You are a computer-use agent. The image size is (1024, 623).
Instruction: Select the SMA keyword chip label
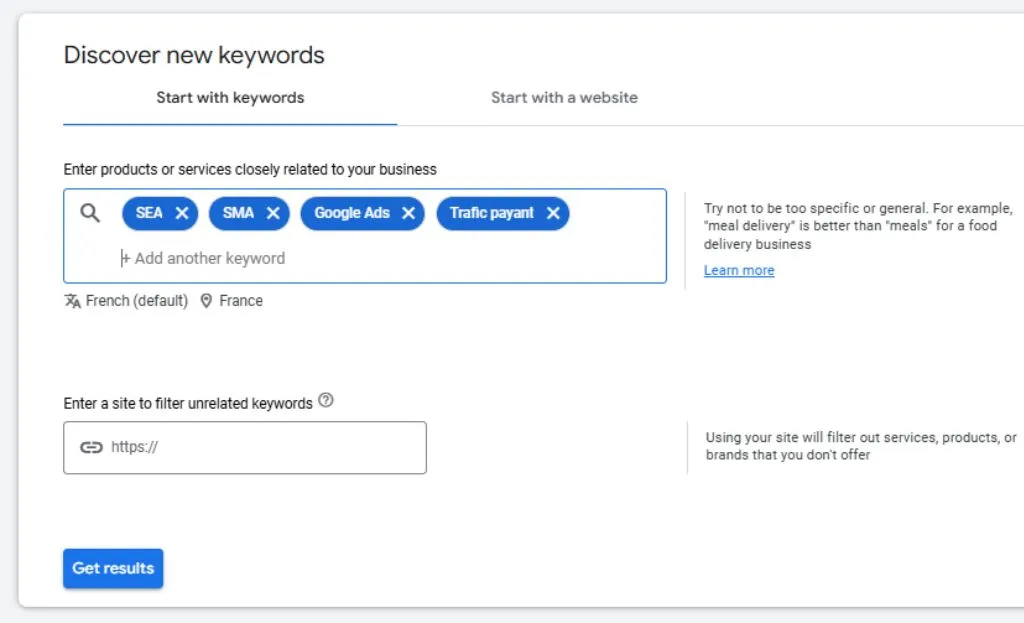(x=238, y=213)
